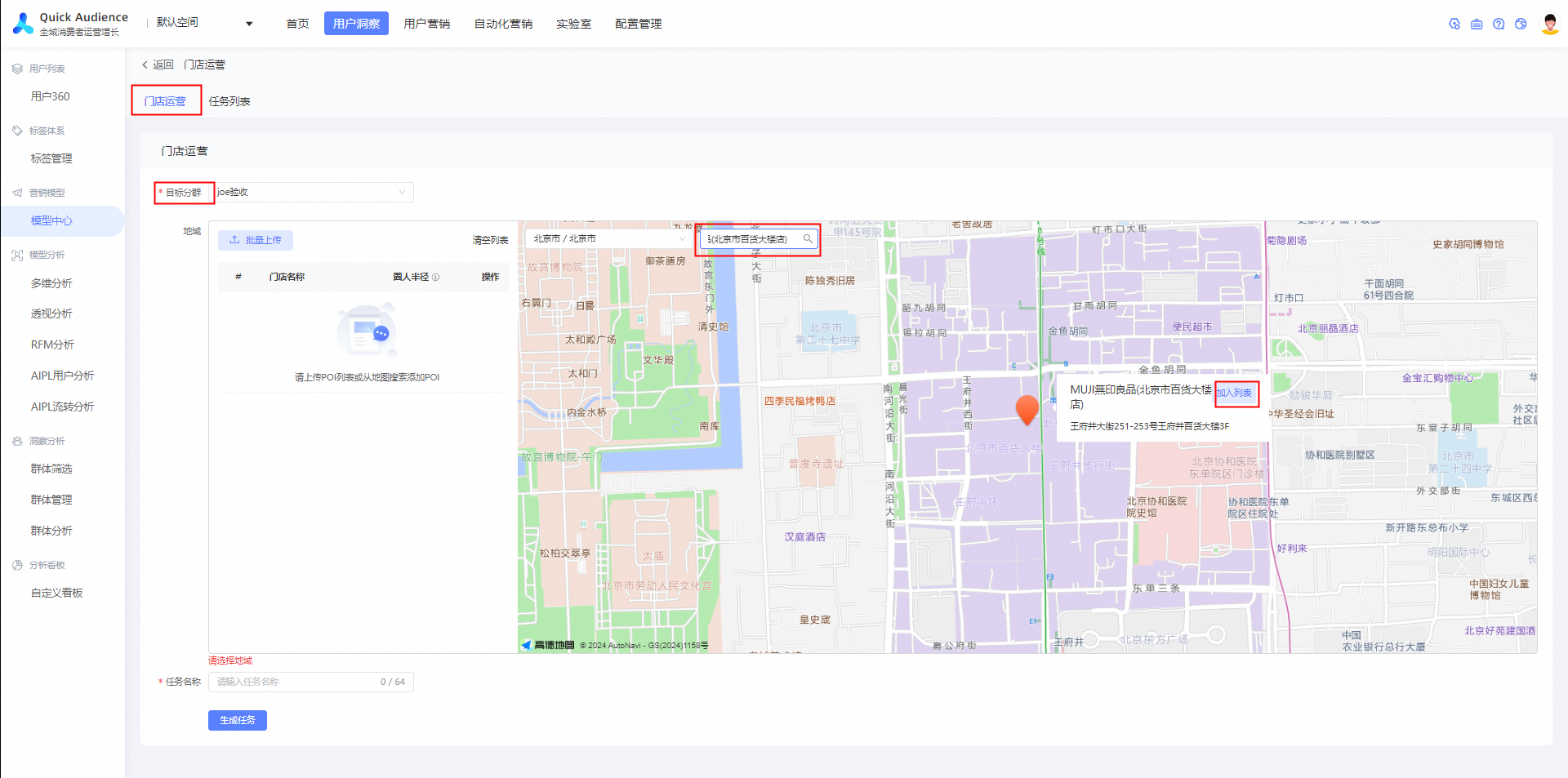Open the user avatar menu

[1549, 24]
